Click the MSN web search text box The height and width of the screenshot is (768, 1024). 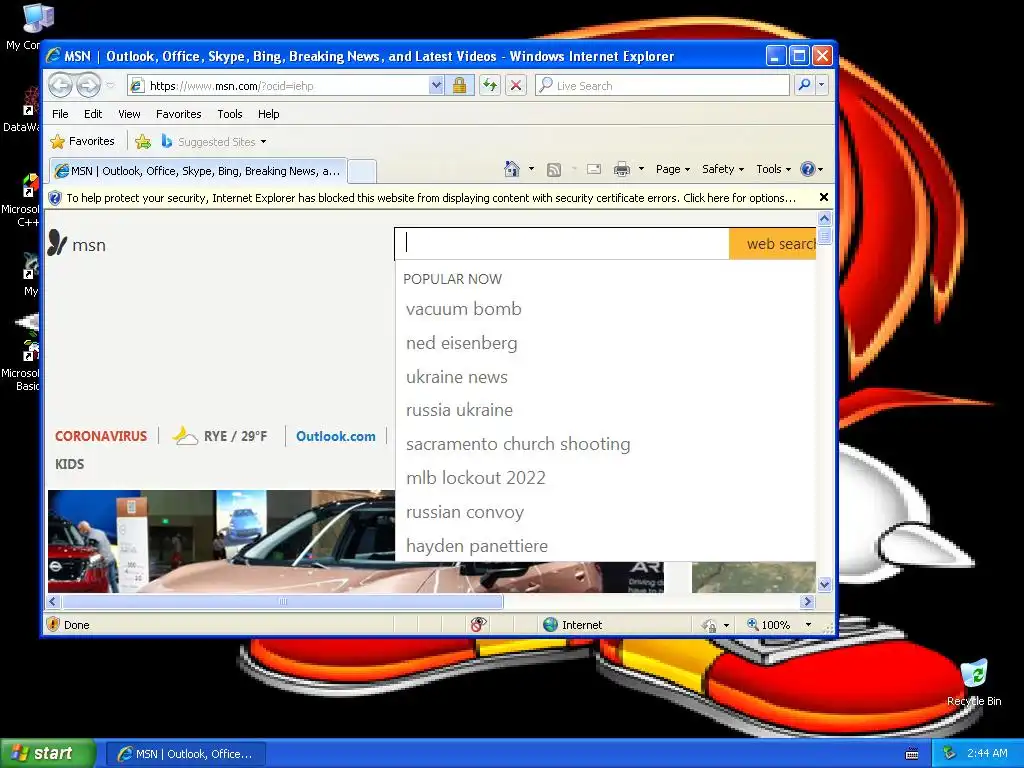pyautogui.click(x=562, y=243)
